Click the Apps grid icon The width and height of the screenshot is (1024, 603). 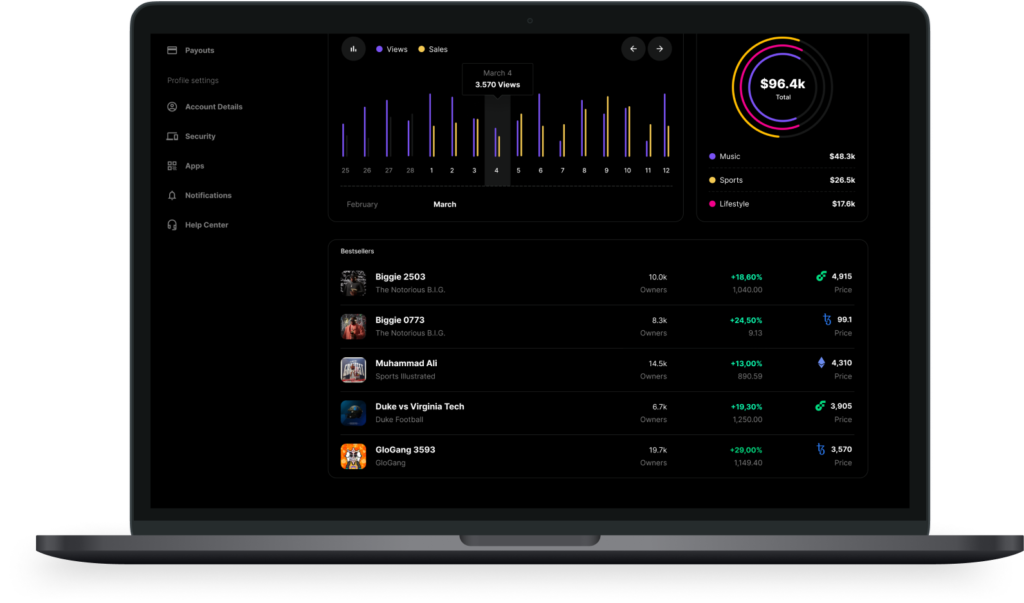(x=172, y=166)
